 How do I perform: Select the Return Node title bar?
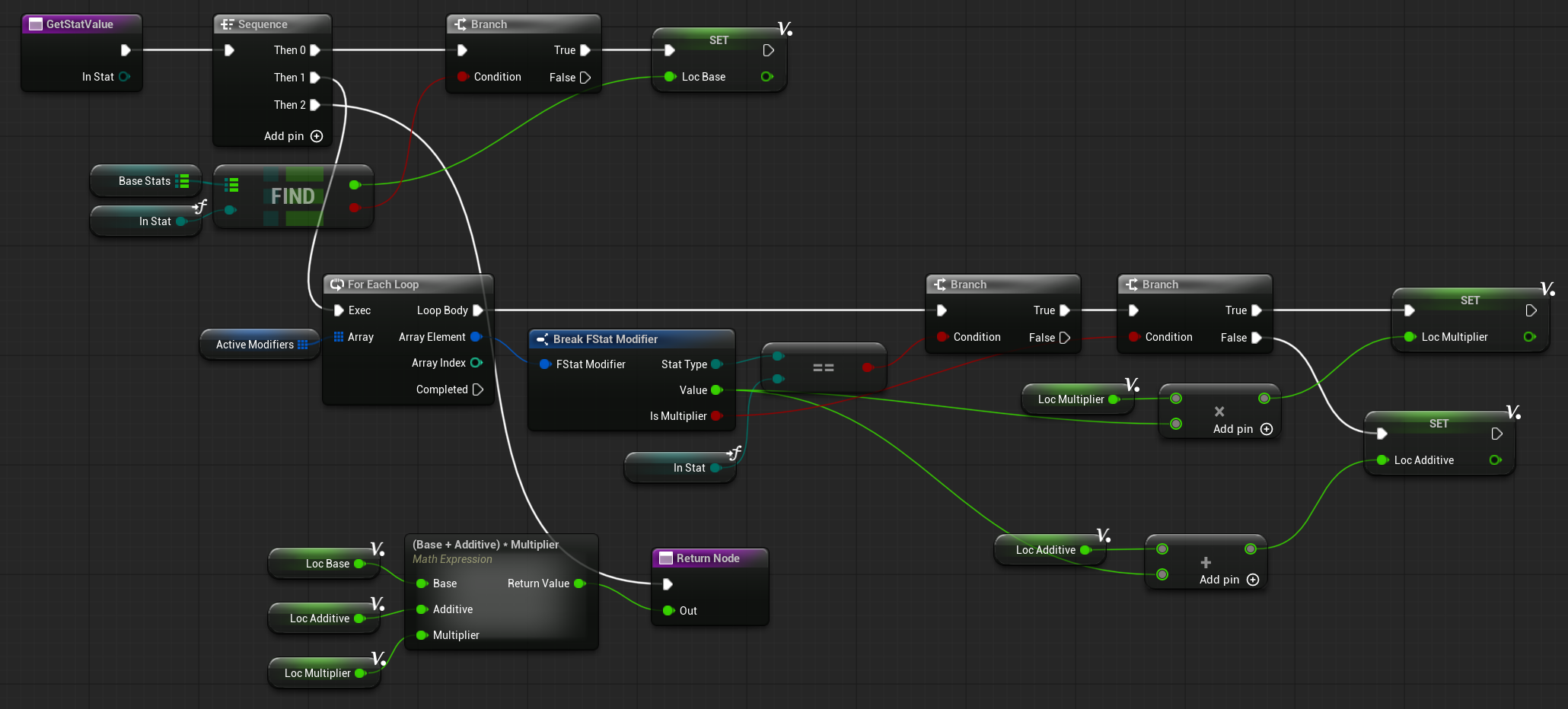[x=708, y=558]
